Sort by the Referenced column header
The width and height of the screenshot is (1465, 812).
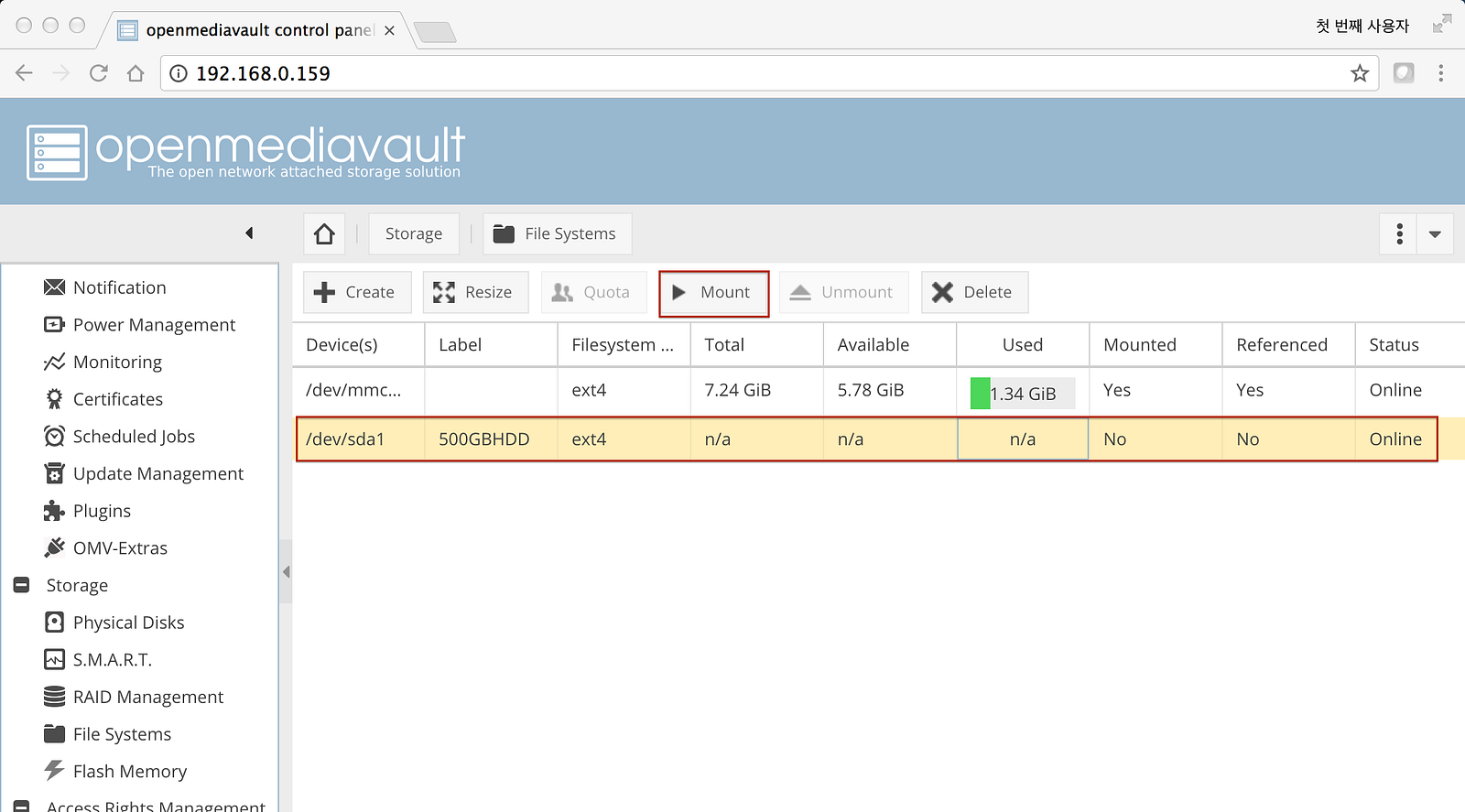click(x=1288, y=345)
